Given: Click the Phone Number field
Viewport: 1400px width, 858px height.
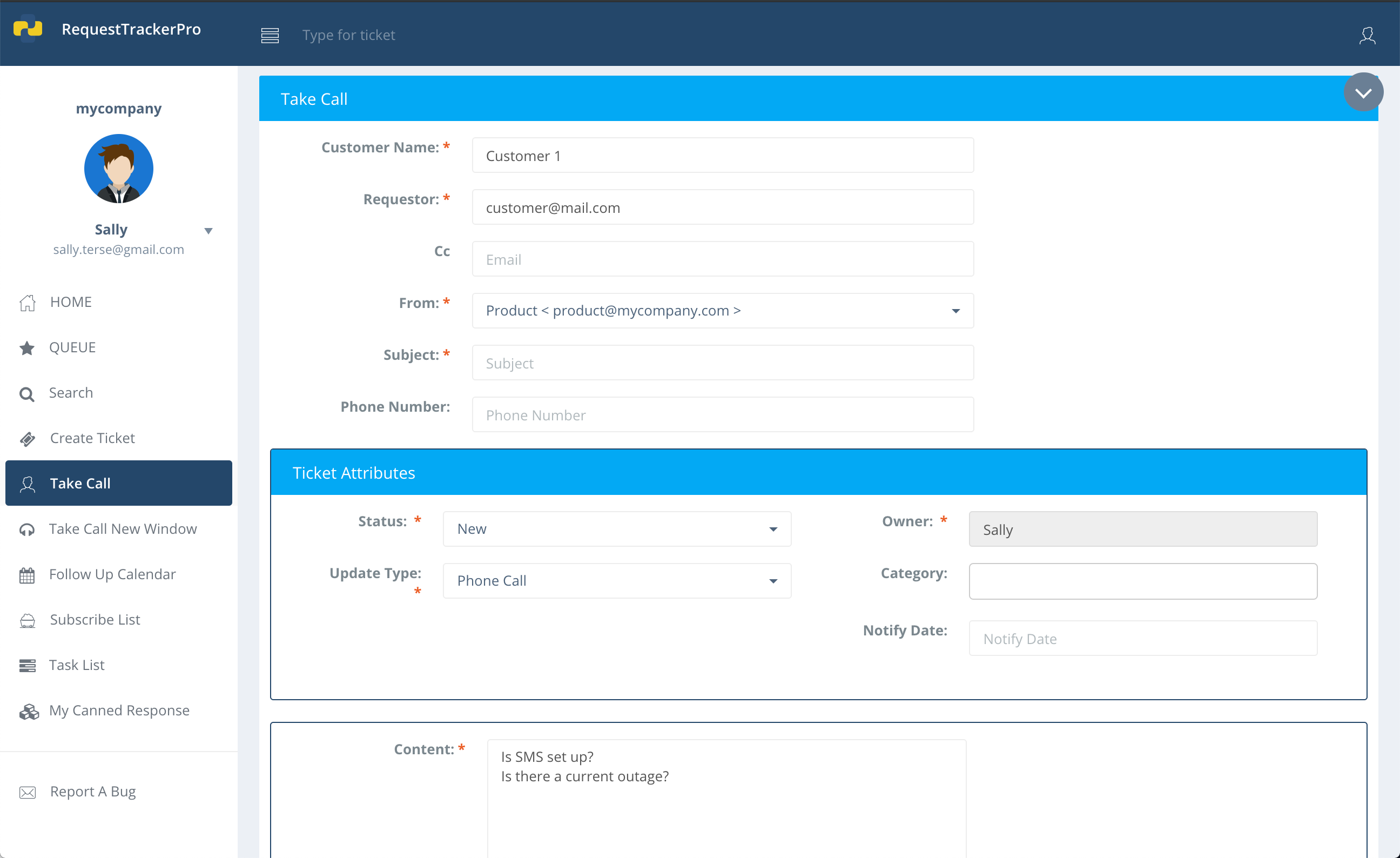Looking at the screenshot, I should pyautogui.click(x=723, y=415).
